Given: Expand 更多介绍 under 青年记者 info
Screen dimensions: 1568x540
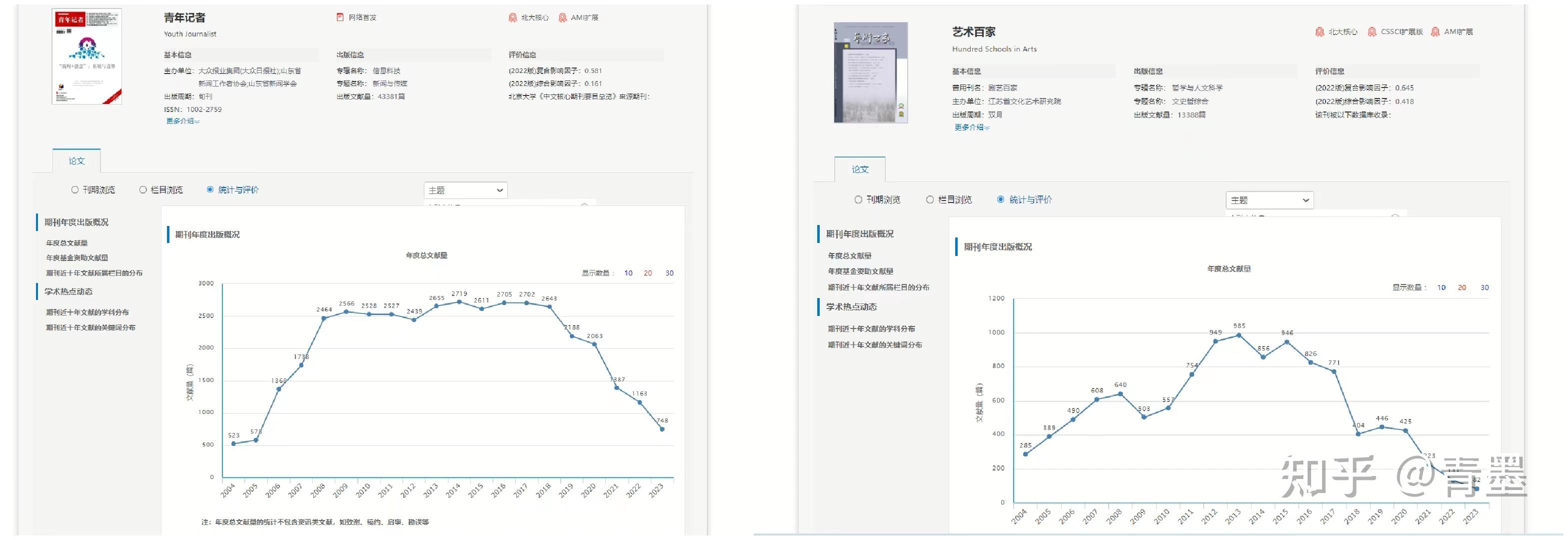Looking at the screenshot, I should tap(182, 121).
